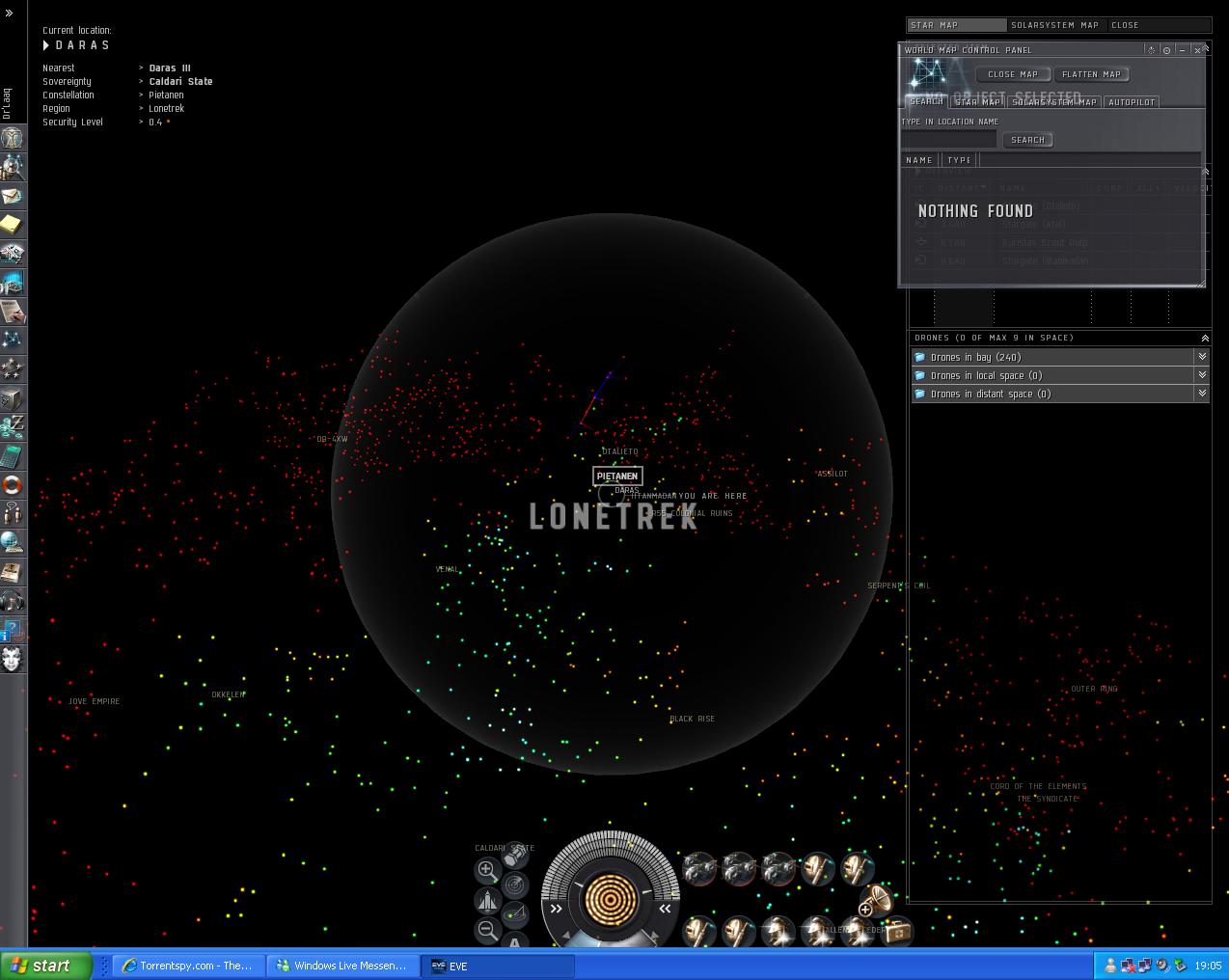Select the Autopilot tab
The image size is (1229, 980).
coord(1132,102)
